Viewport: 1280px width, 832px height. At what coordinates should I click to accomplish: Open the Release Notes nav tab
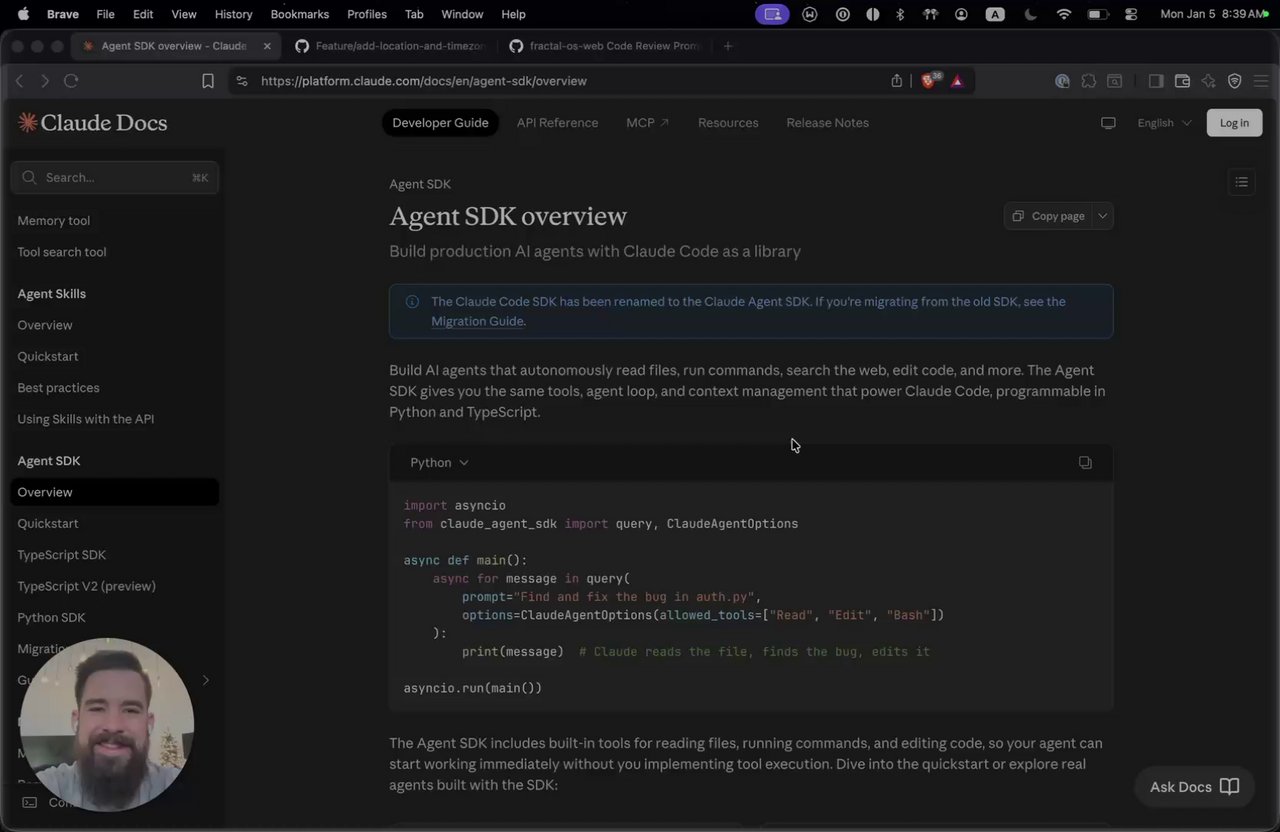click(827, 123)
